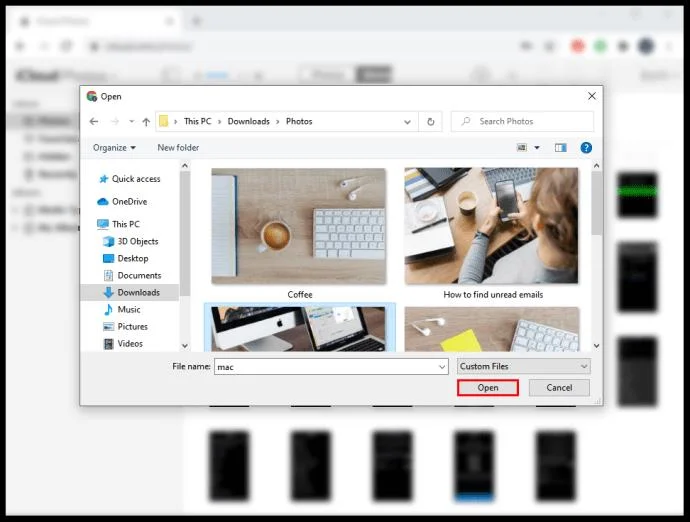Select This PC in the breadcrumb path

point(198,121)
